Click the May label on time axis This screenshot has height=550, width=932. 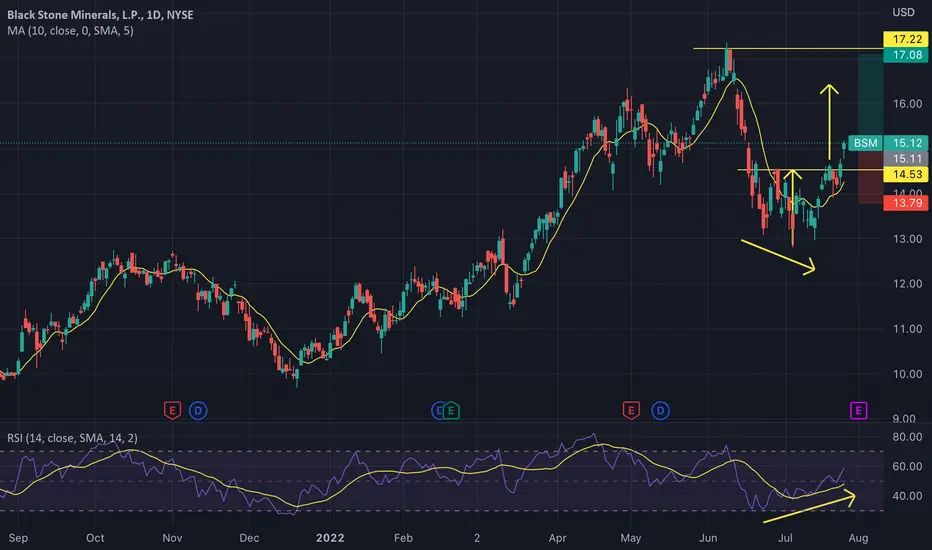pos(631,538)
